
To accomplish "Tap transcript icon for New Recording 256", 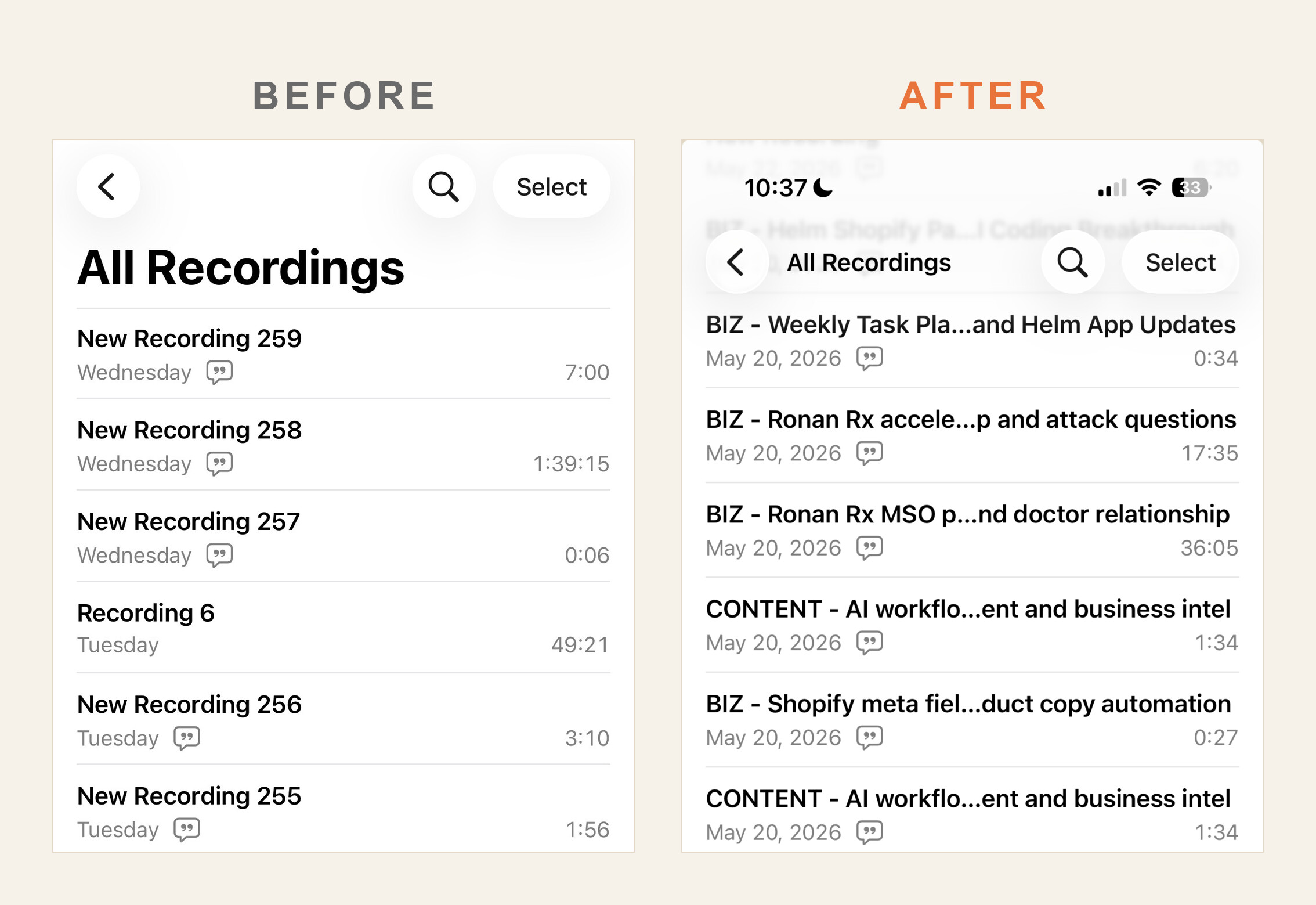I will 187,738.
